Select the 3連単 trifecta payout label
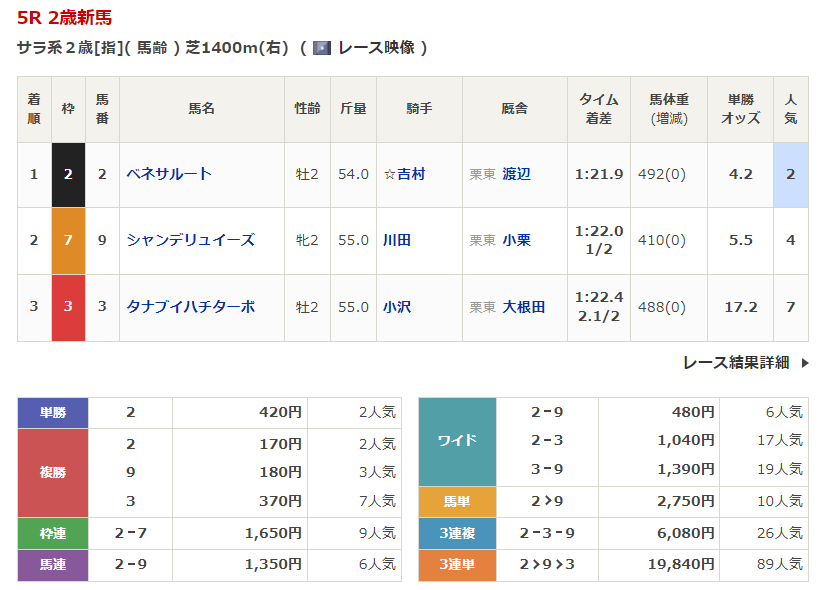 click(x=457, y=565)
